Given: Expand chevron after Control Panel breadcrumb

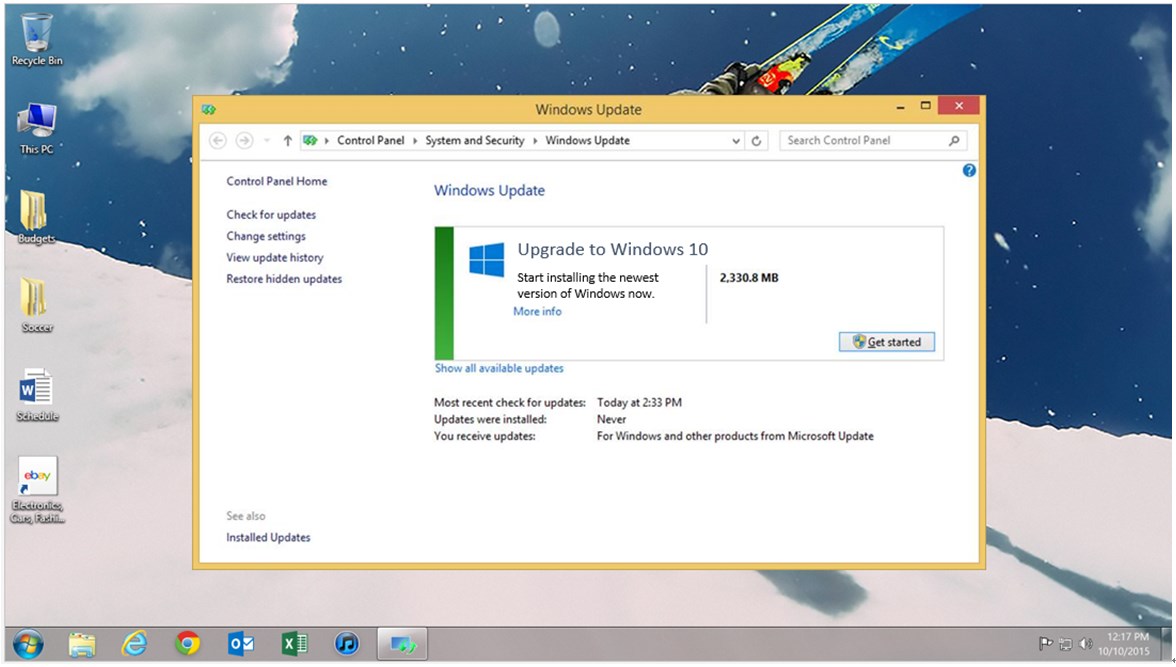Looking at the screenshot, I should (415, 140).
